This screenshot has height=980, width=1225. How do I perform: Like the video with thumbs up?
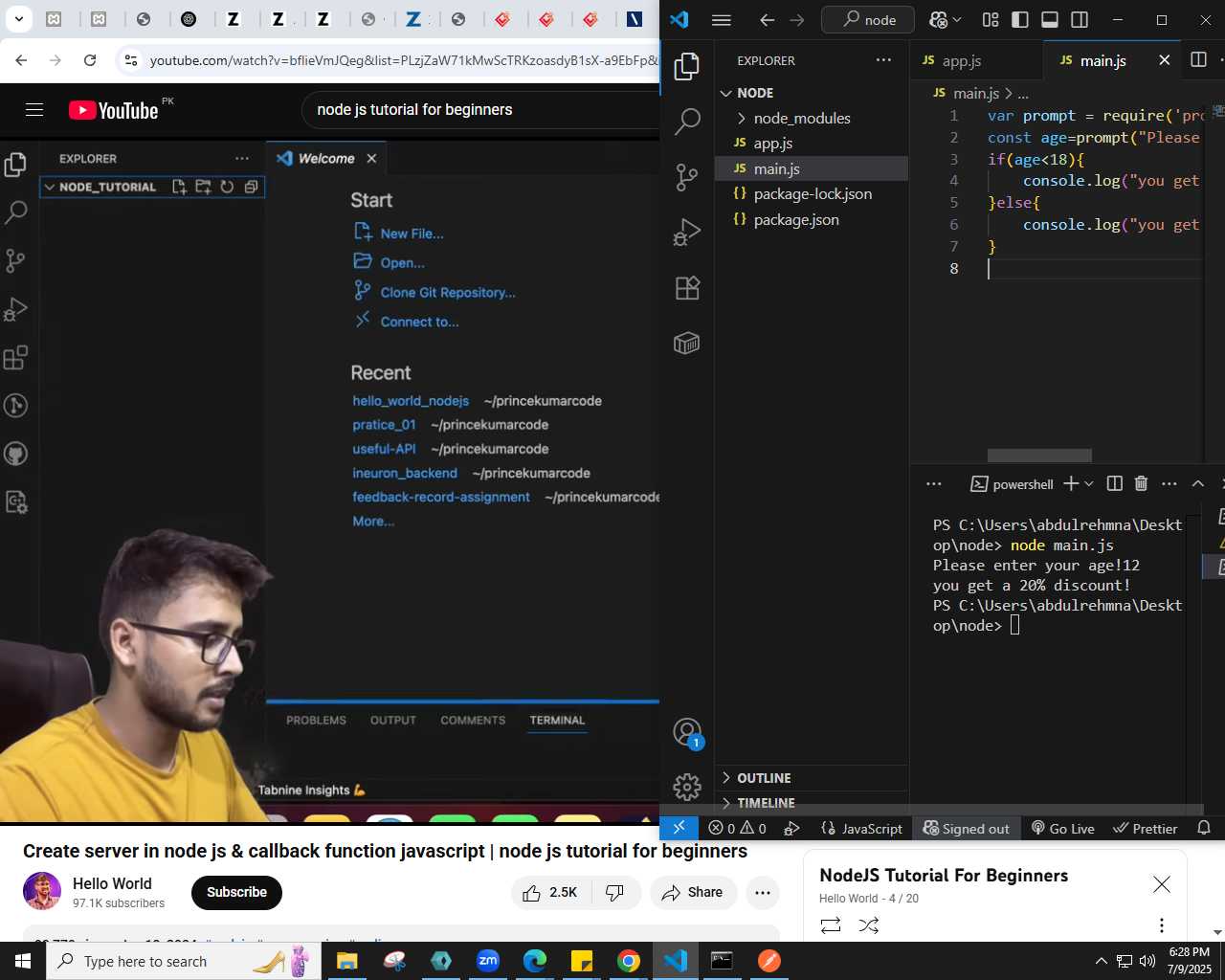click(551, 892)
